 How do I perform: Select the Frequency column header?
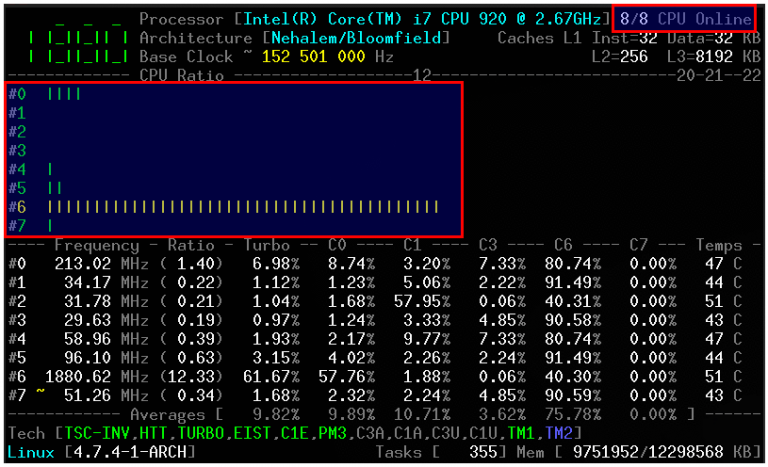(97, 245)
